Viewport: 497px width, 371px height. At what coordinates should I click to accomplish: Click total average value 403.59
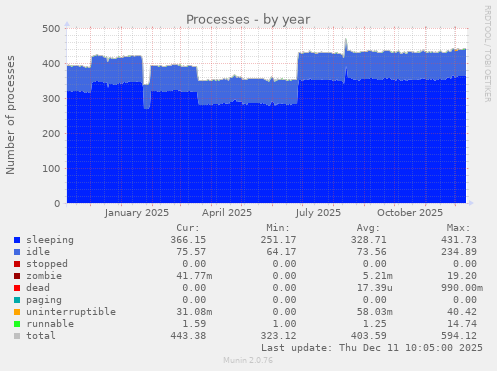click(x=369, y=336)
